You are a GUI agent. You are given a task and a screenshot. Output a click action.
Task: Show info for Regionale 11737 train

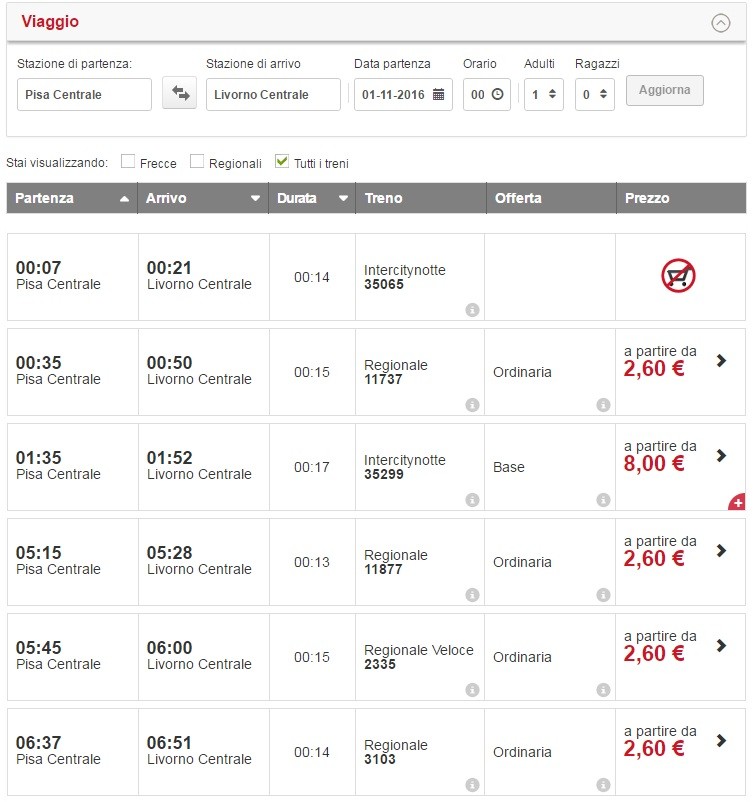(x=472, y=405)
